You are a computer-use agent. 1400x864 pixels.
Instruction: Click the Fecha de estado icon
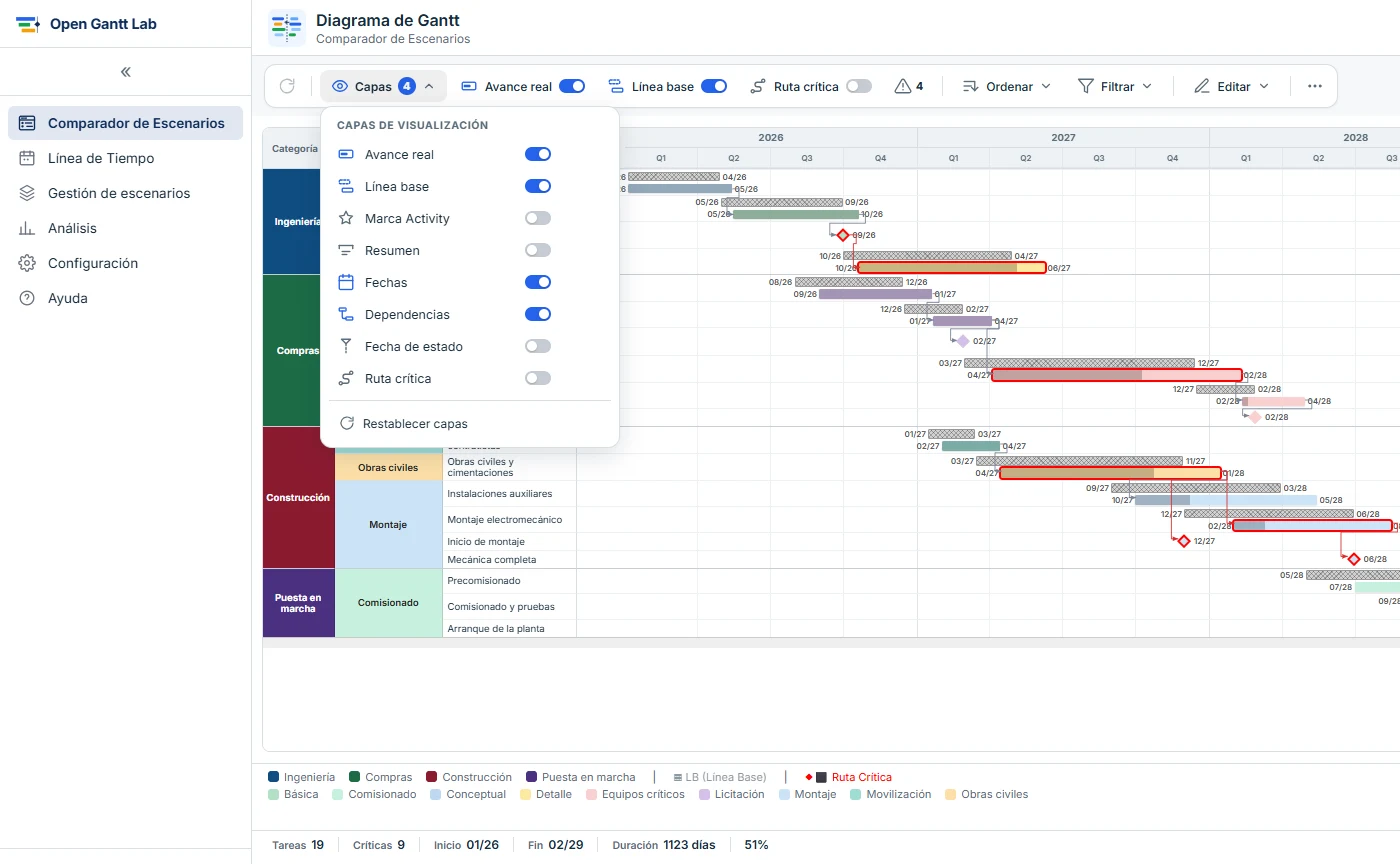click(346, 346)
